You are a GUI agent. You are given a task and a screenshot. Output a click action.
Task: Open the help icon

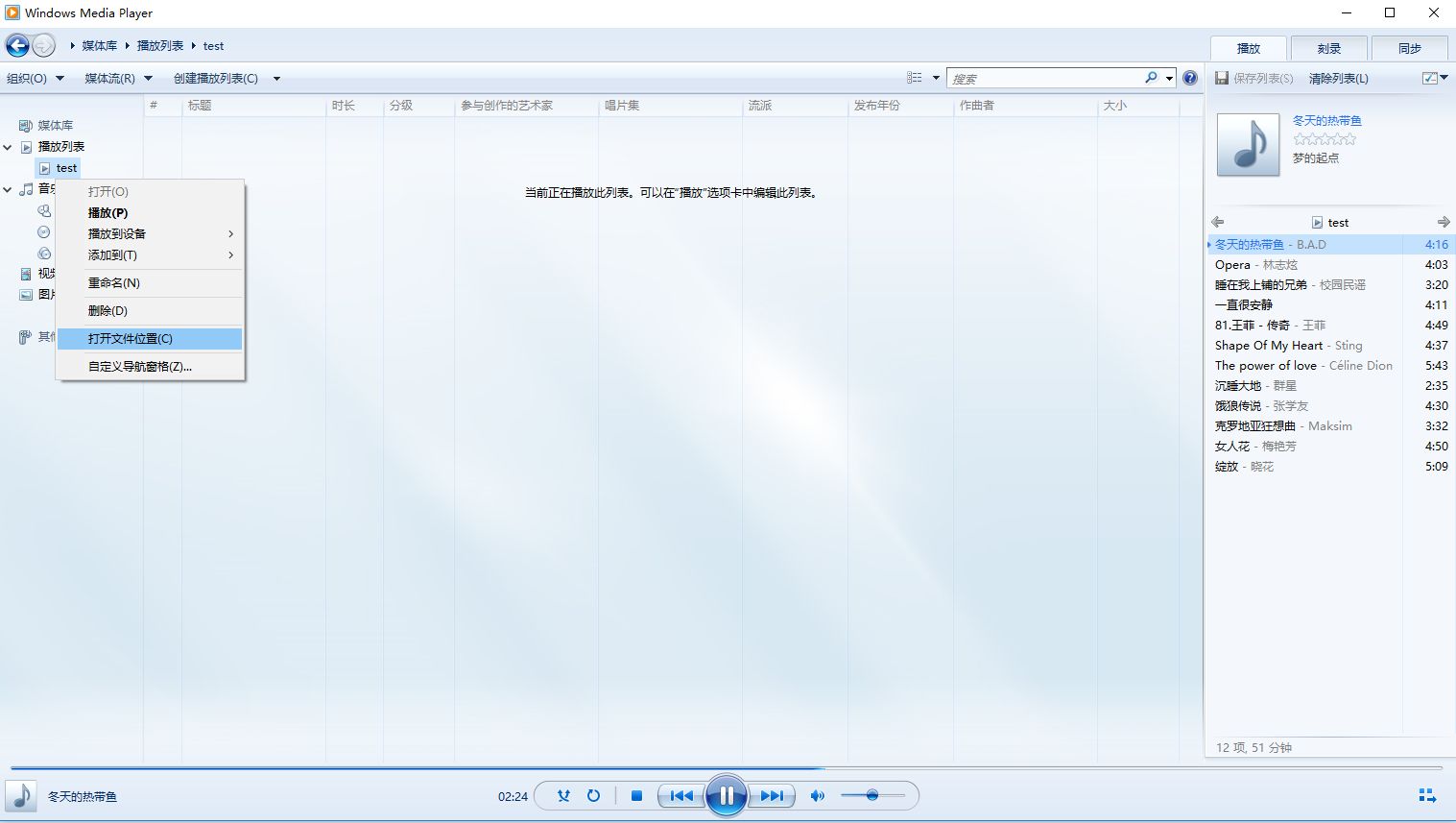point(1190,78)
